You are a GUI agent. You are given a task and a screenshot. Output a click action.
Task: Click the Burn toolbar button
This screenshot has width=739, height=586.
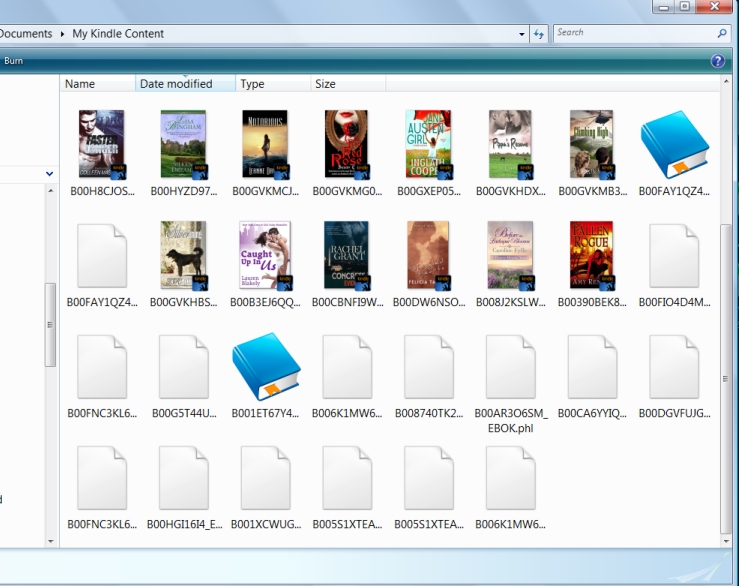click(13, 61)
